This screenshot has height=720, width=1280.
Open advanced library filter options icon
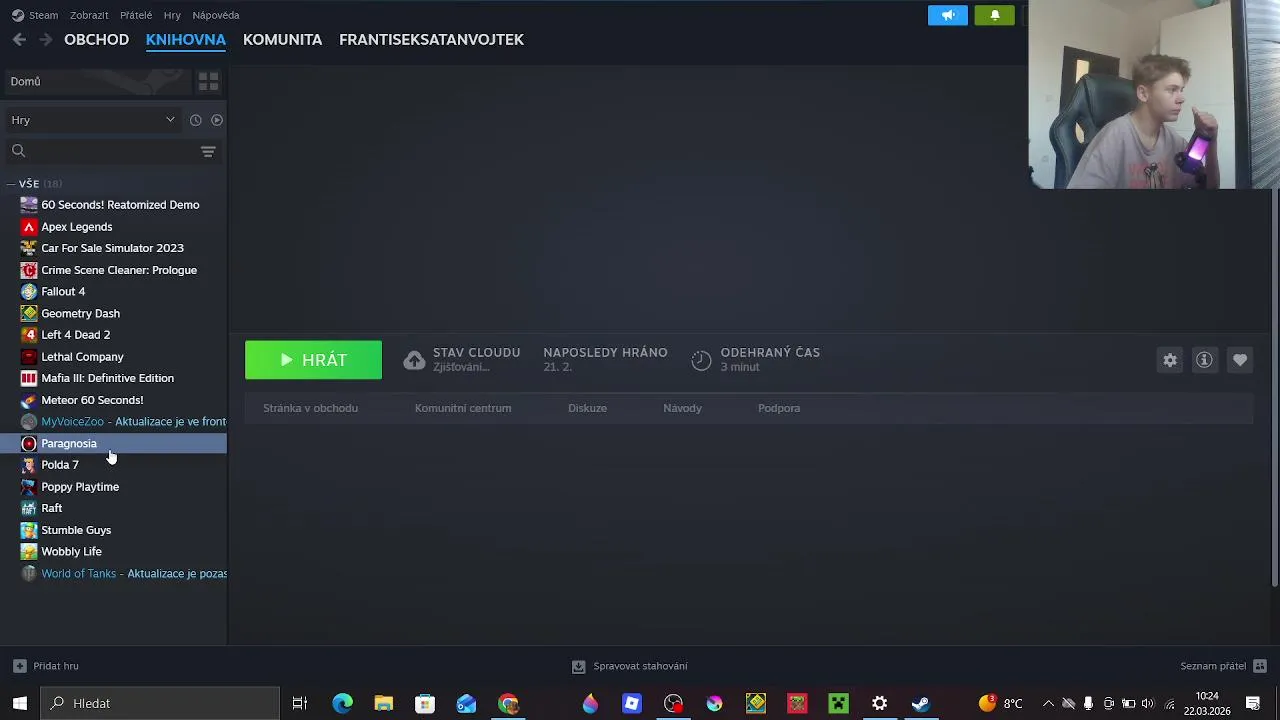[x=208, y=151]
